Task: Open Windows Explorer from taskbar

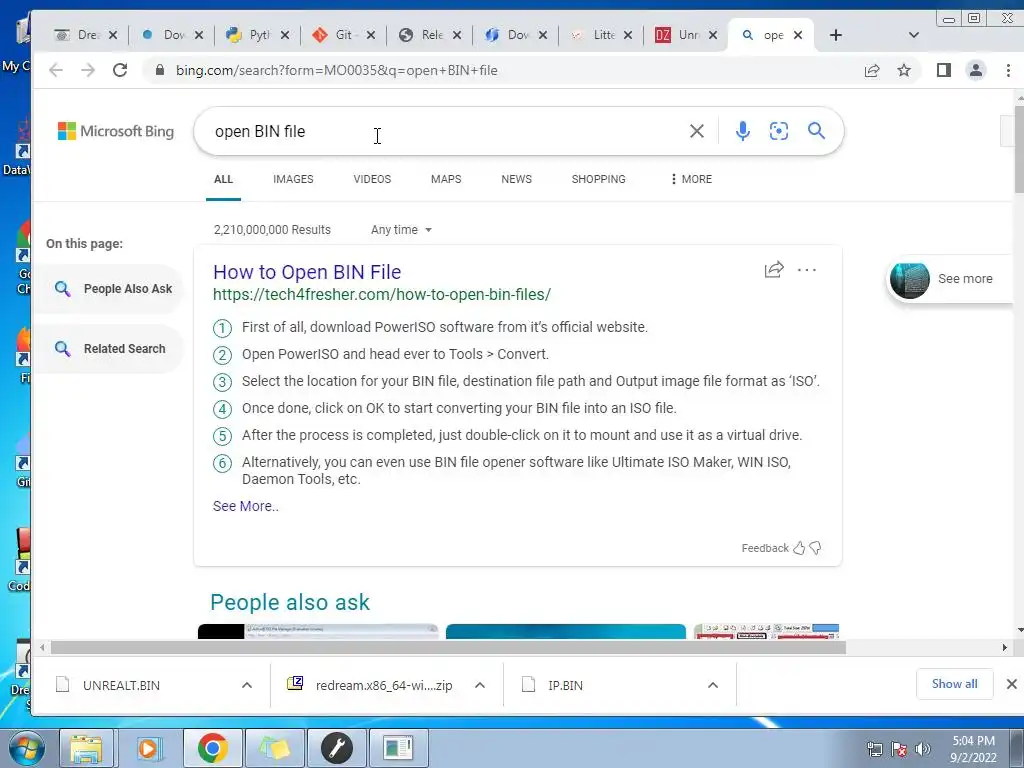Action: point(86,748)
